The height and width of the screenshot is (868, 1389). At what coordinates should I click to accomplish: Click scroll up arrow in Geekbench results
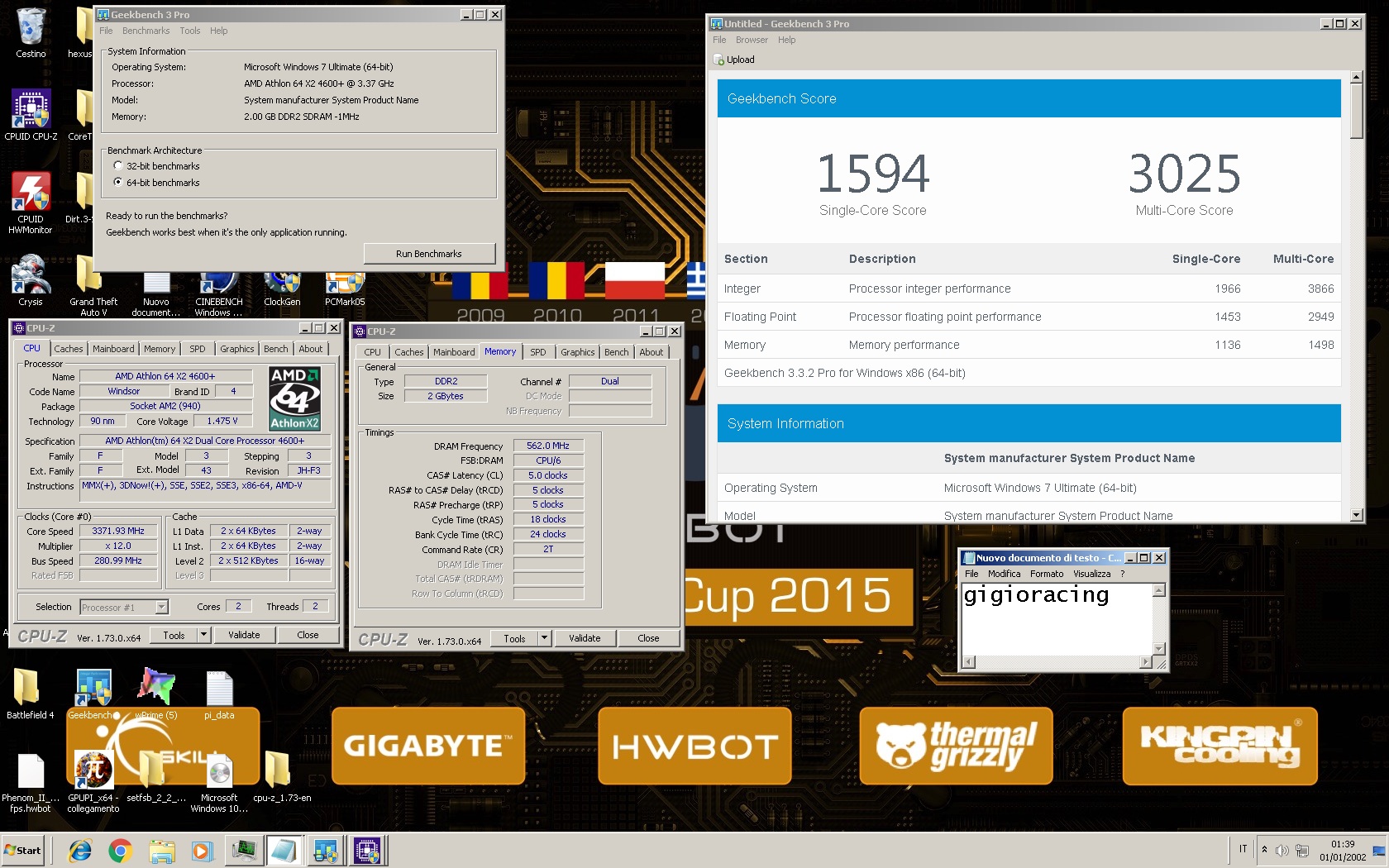[x=1356, y=77]
